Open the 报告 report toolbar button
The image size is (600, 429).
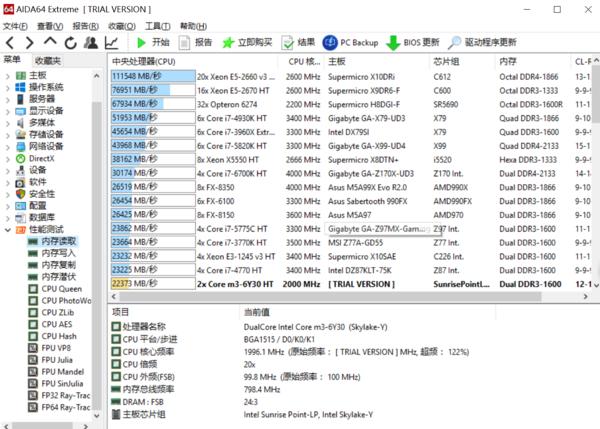[196, 42]
